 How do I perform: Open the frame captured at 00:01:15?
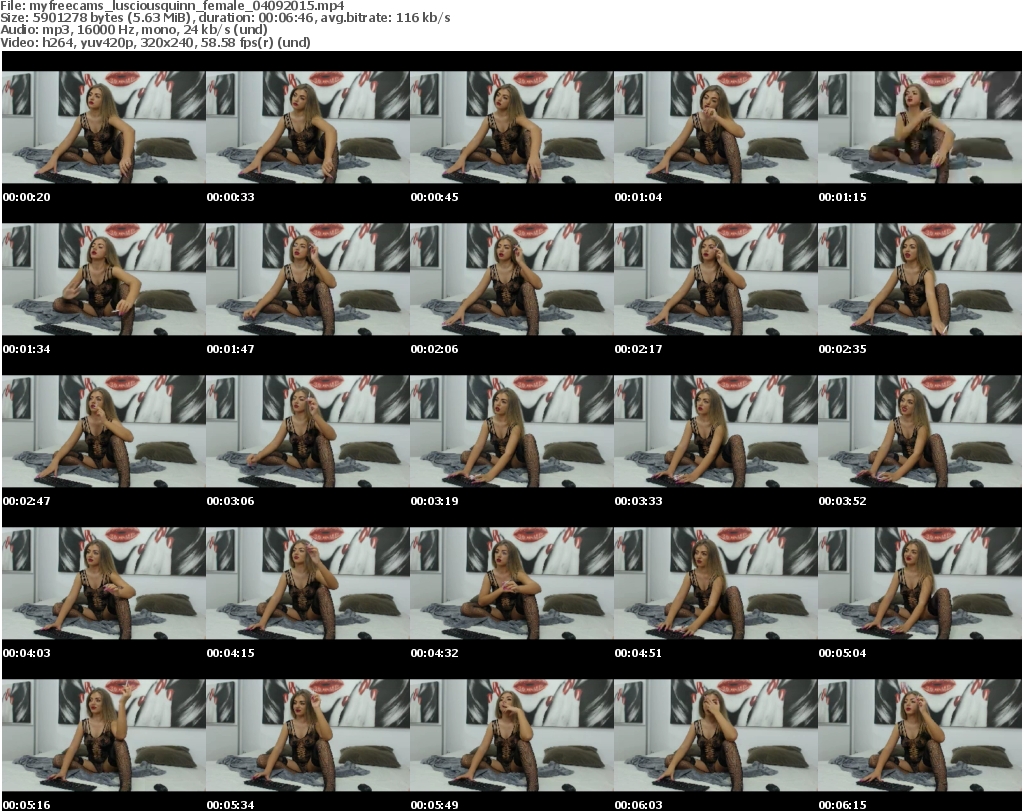[x=920, y=127]
